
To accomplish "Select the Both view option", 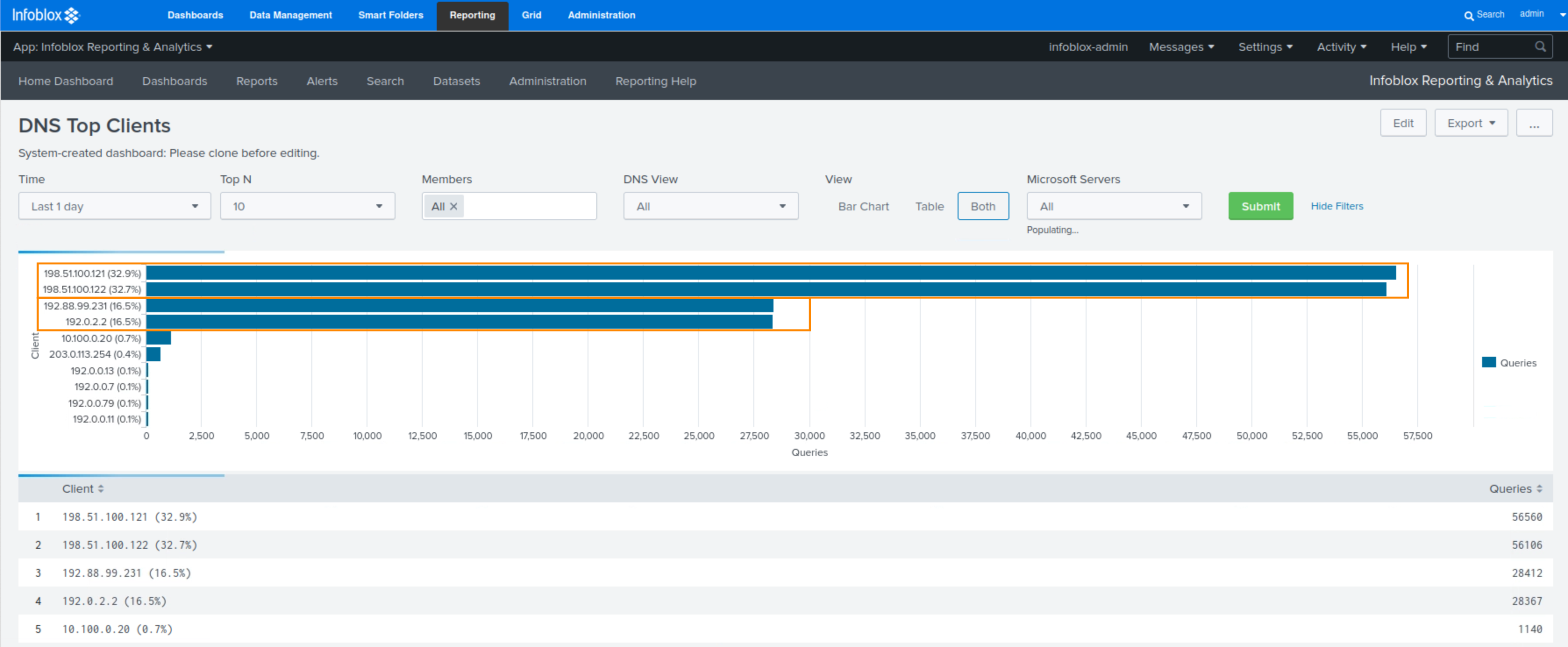I will 983,206.
